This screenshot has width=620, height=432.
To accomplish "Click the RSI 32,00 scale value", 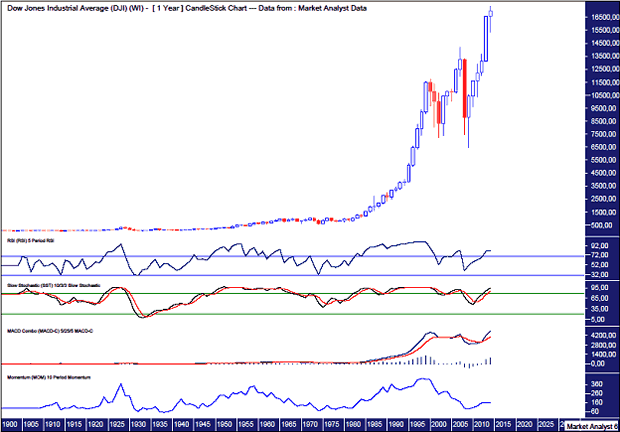I will click(x=601, y=274).
